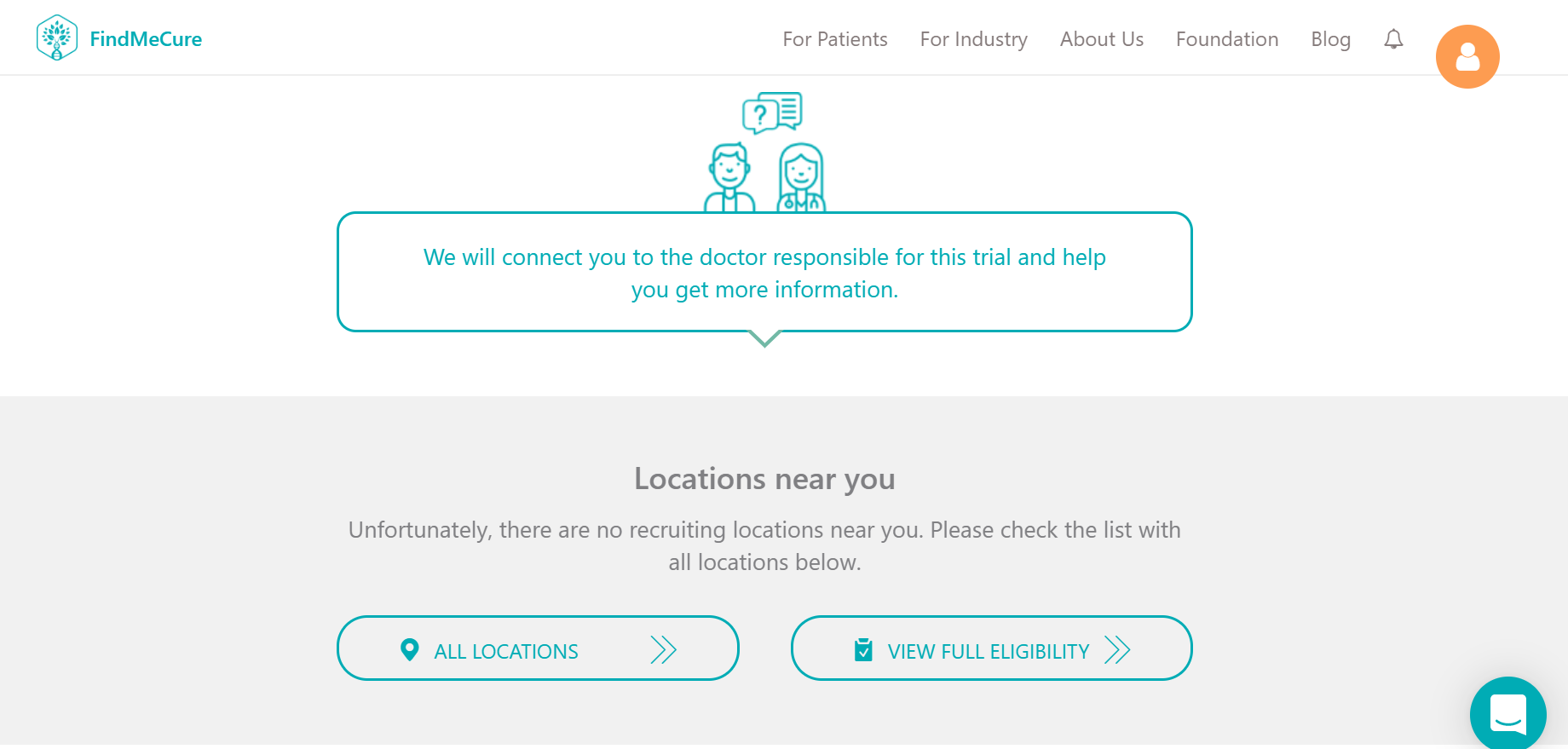Open the For Industry menu

974,39
